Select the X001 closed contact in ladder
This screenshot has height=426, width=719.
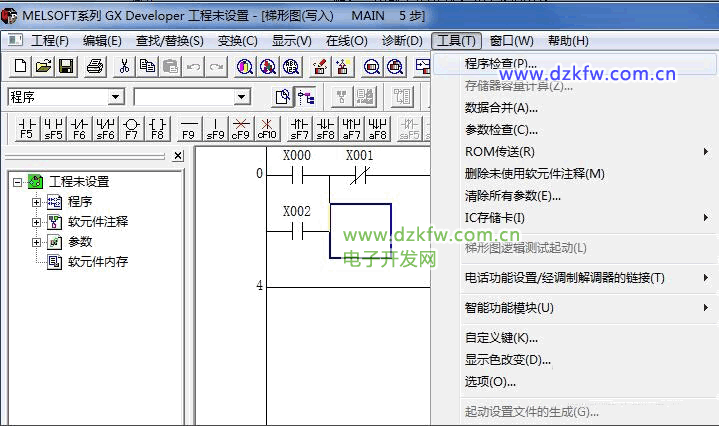pyautogui.click(x=360, y=175)
